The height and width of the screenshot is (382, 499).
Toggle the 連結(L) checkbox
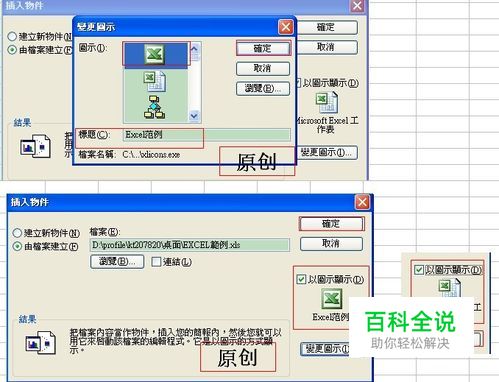pyautogui.click(x=156, y=262)
